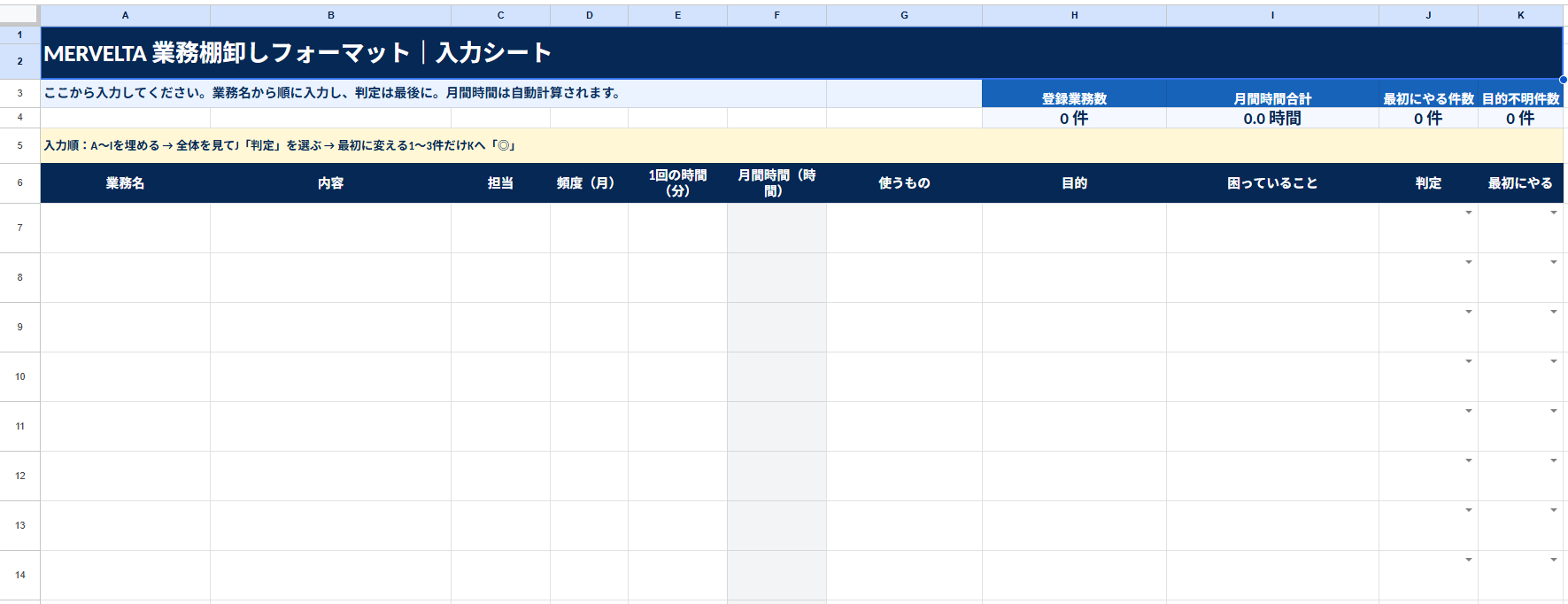Viewport: 1568px width, 604px height.
Task: Click the 業務名 table header
Action: pyautogui.click(x=126, y=183)
